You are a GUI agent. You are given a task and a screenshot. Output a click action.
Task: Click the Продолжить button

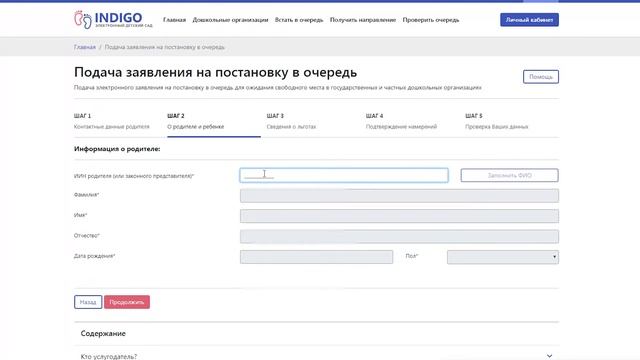coord(127,302)
